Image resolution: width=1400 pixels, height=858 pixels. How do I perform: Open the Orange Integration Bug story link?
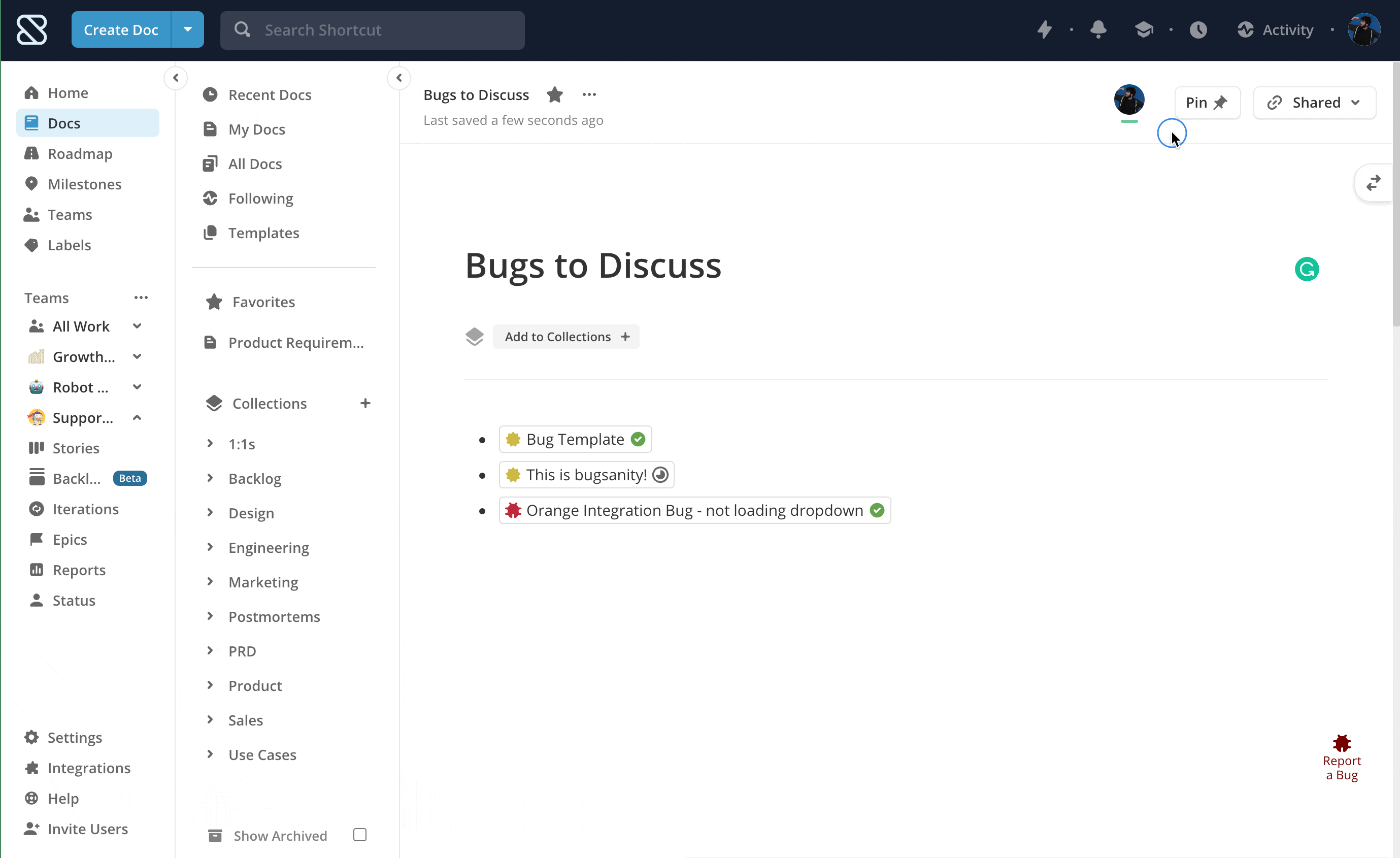(x=695, y=511)
